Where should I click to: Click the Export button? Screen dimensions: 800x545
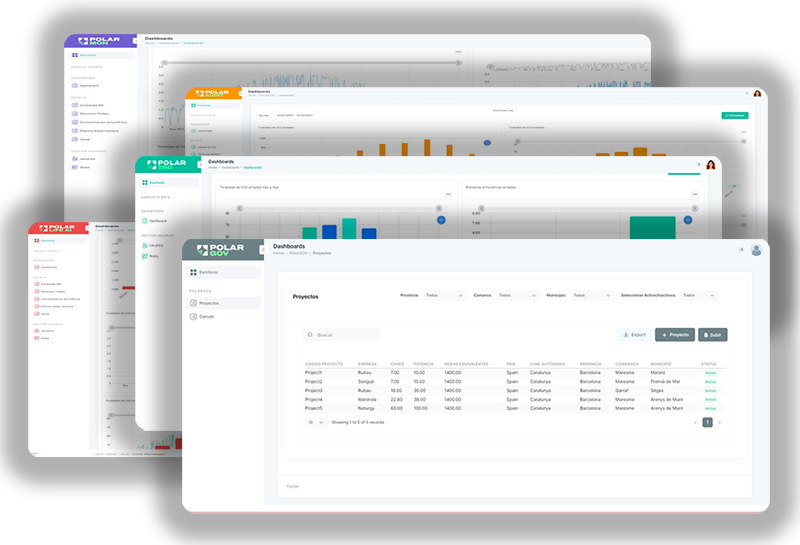click(633, 335)
